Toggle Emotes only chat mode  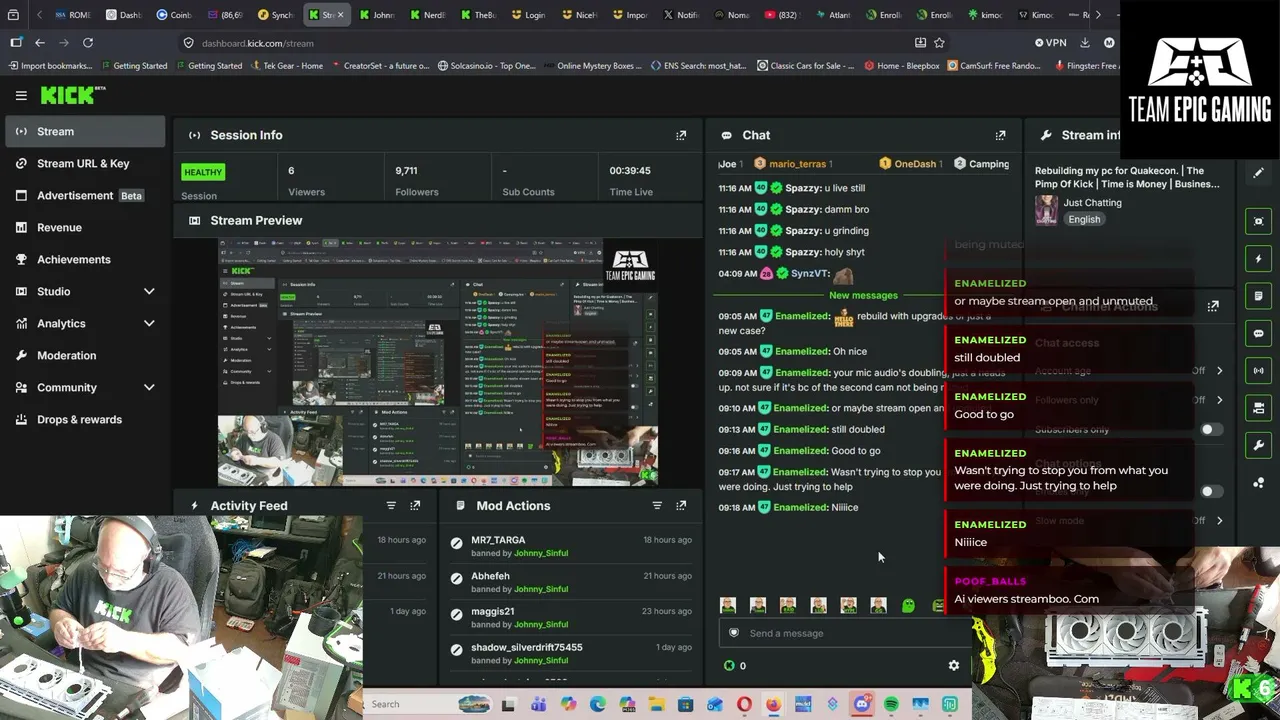[1211, 492]
